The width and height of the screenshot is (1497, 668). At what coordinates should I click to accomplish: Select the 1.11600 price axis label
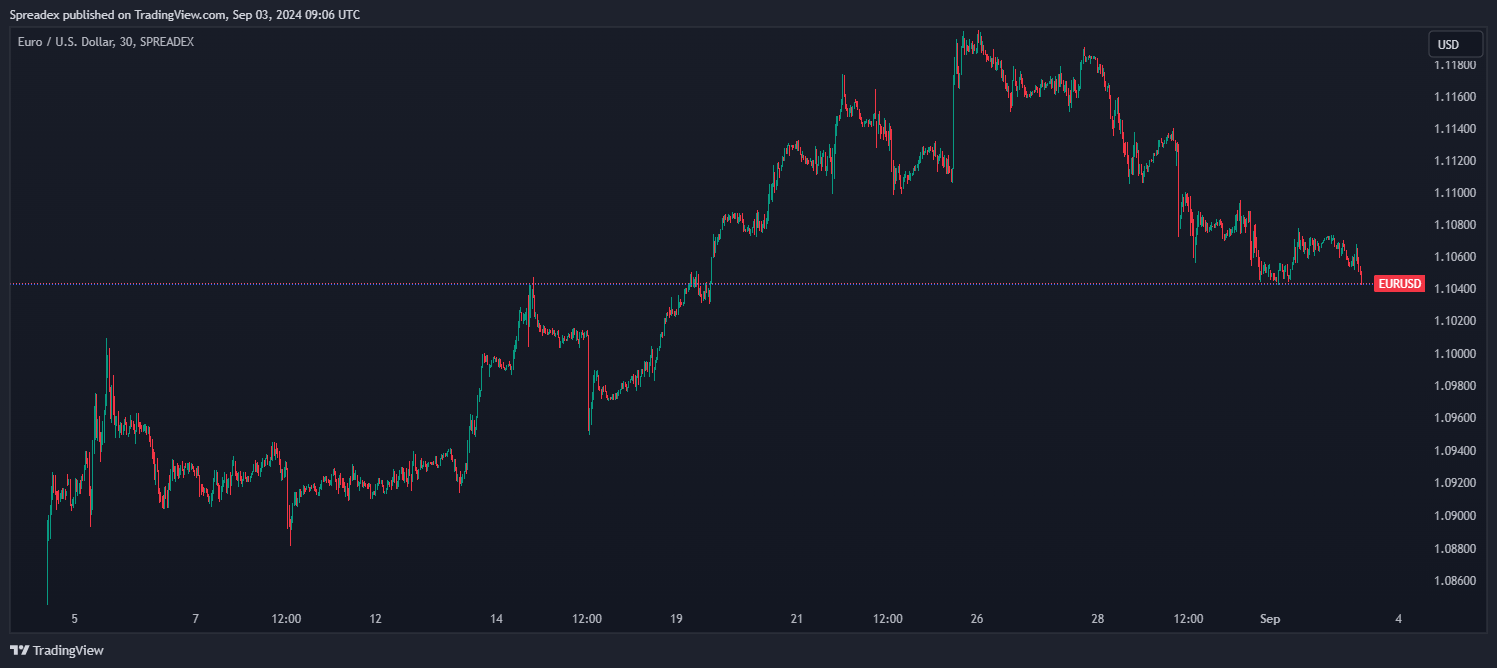pyautogui.click(x=1456, y=97)
